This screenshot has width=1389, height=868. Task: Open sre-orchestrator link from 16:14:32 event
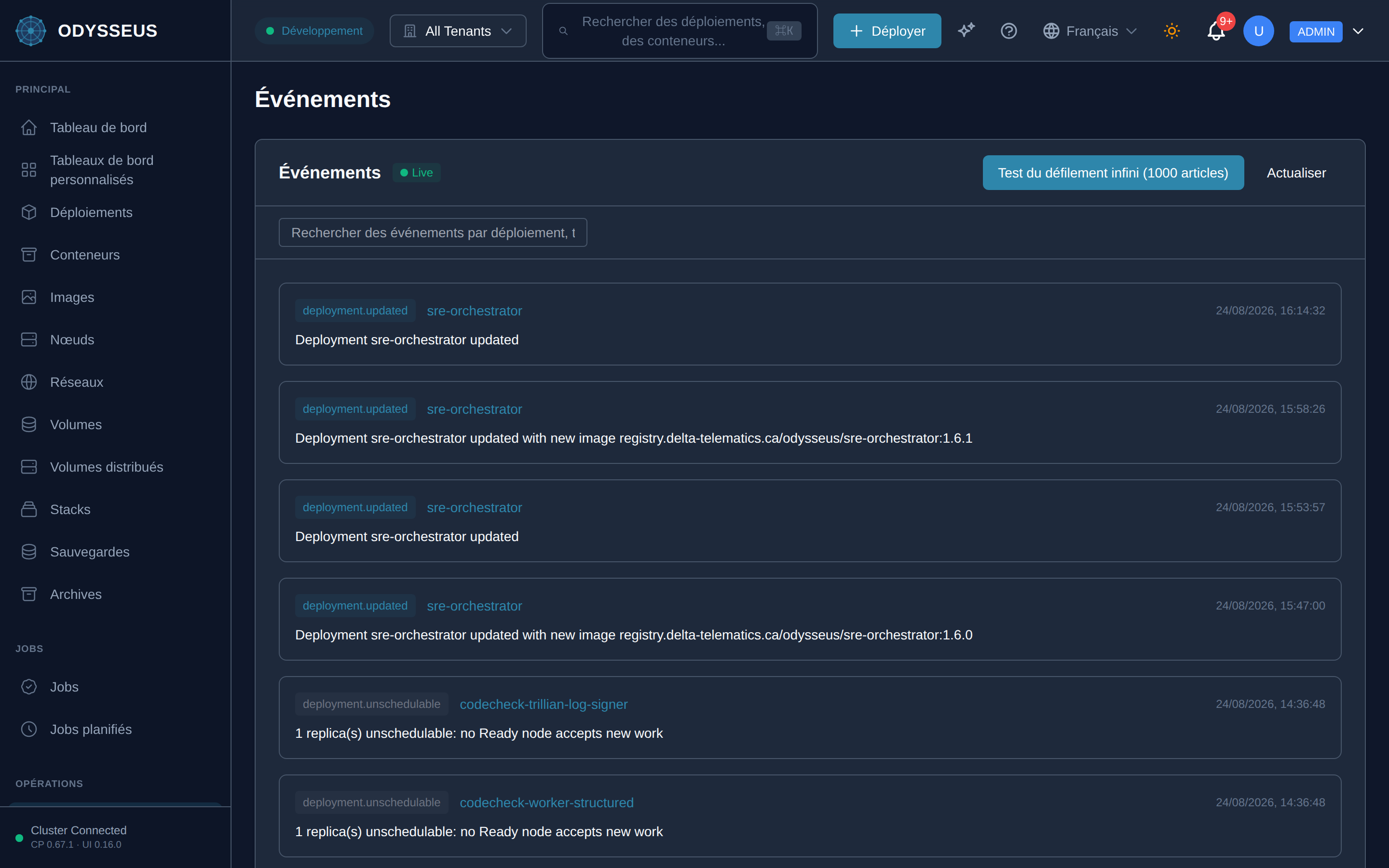tap(474, 311)
